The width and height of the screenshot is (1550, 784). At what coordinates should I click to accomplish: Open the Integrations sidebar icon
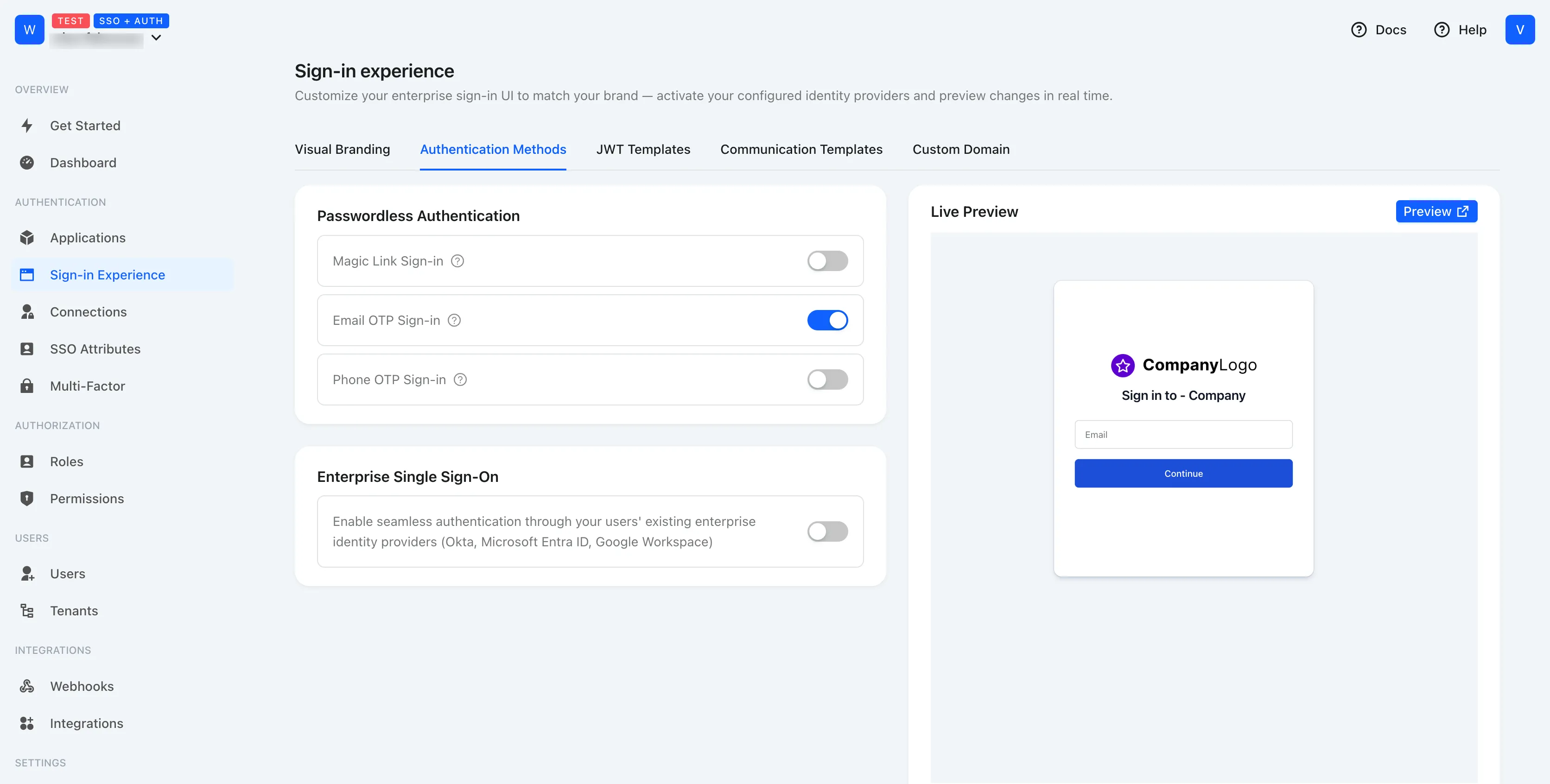(x=27, y=723)
